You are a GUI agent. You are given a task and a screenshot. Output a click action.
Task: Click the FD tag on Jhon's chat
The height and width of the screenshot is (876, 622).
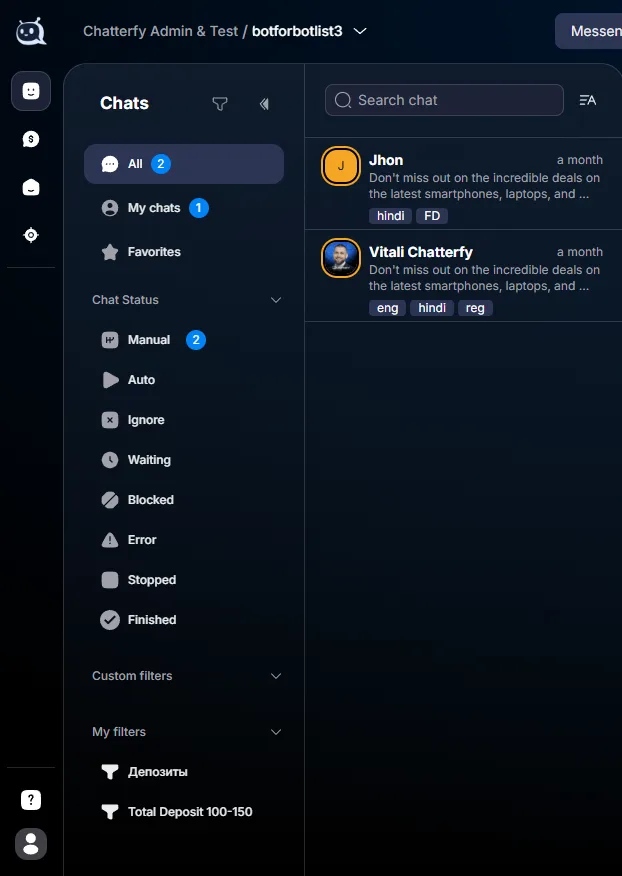pos(432,216)
